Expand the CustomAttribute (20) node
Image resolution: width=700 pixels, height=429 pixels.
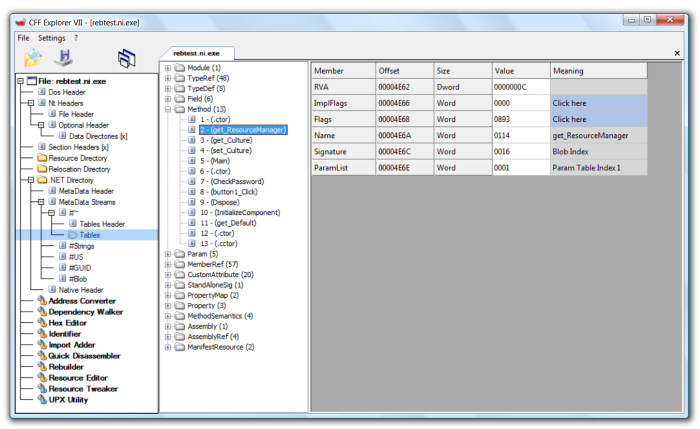(167, 274)
